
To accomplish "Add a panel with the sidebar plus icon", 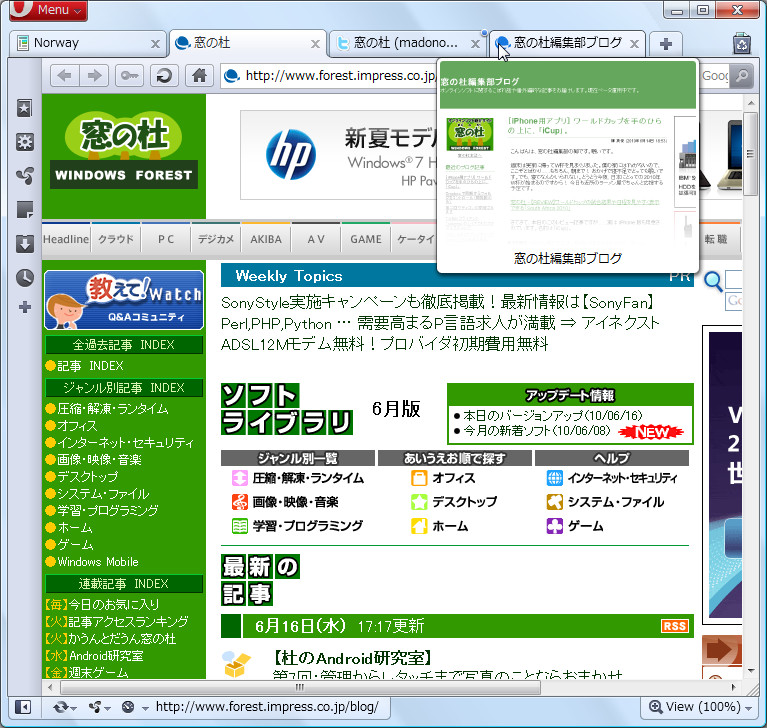I will 24,307.
